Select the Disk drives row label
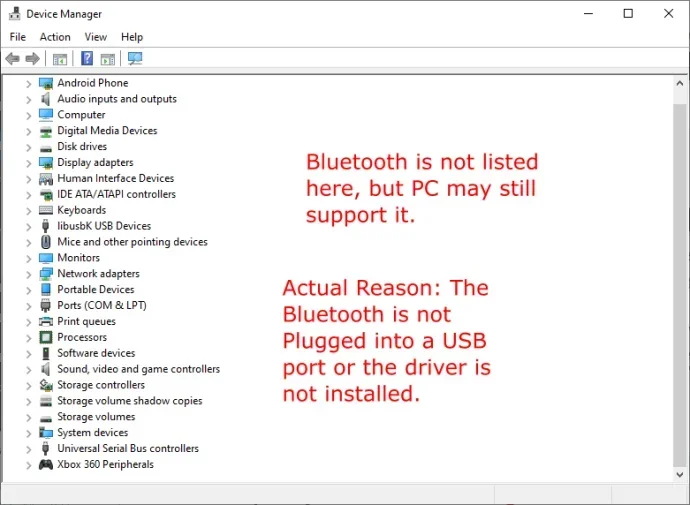The width and height of the screenshot is (690, 505). [82, 146]
